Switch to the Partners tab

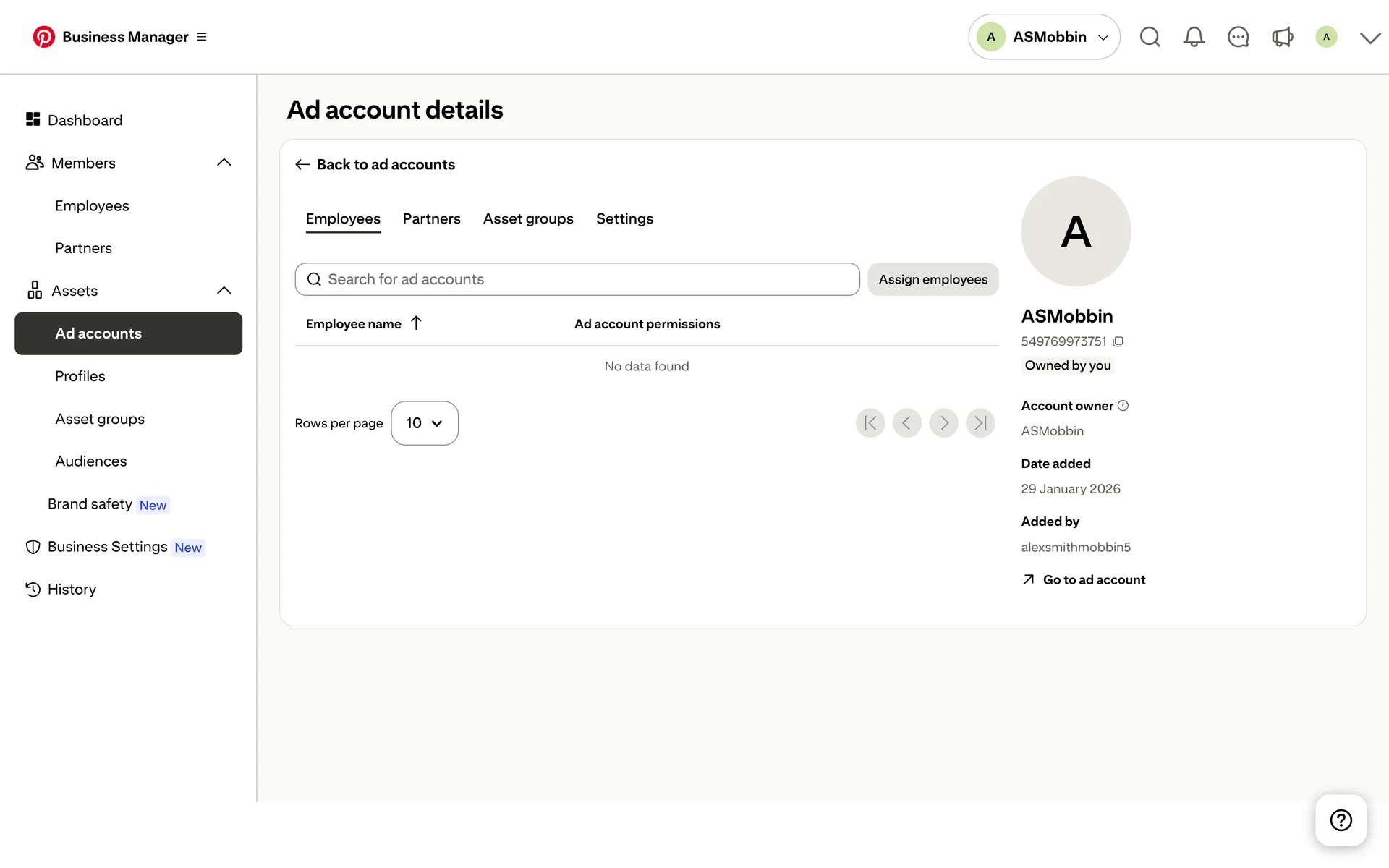431,218
